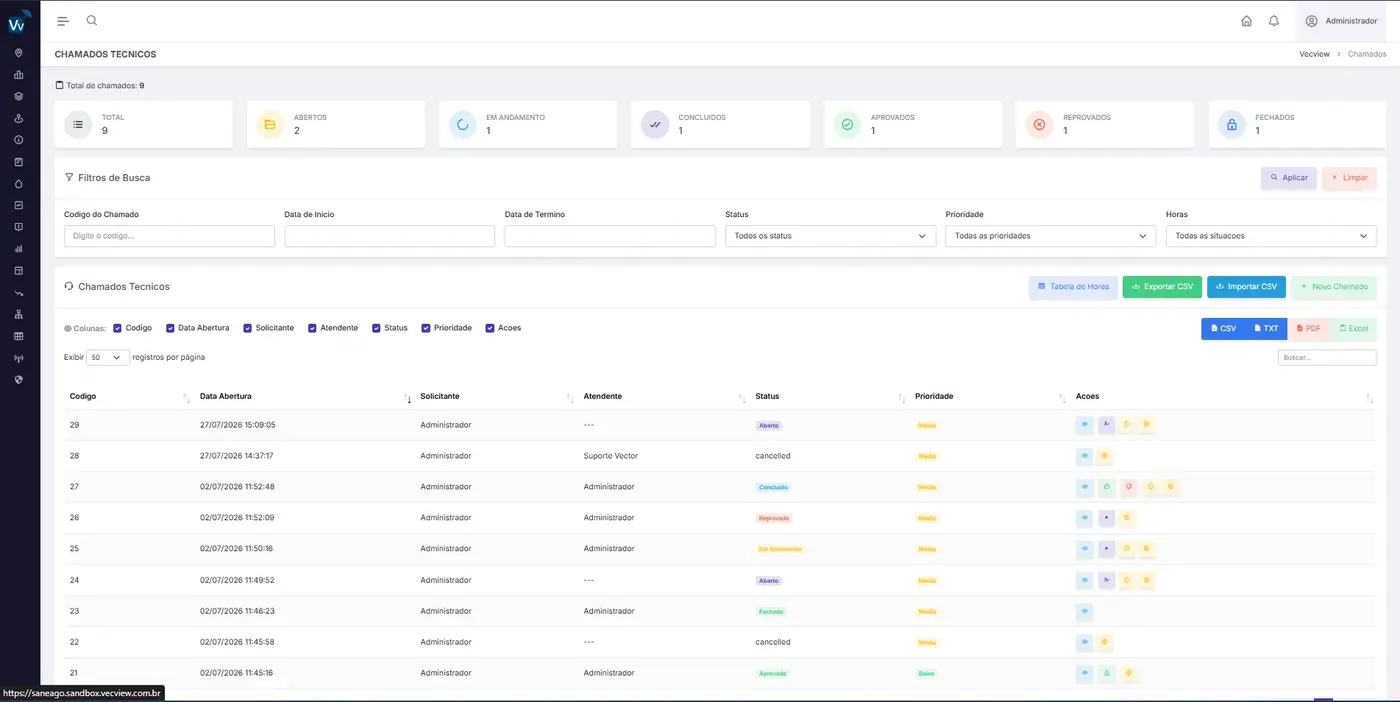1400x702 pixels.
Task: Toggle Solicitante column checkbox
Action: pyautogui.click(x=247, y=328)
